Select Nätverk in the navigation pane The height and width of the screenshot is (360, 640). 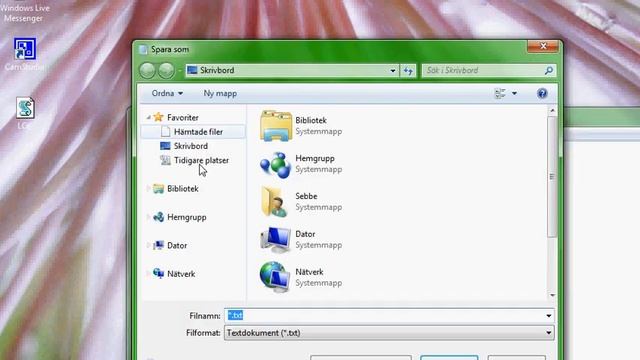[x=181, y=274]
